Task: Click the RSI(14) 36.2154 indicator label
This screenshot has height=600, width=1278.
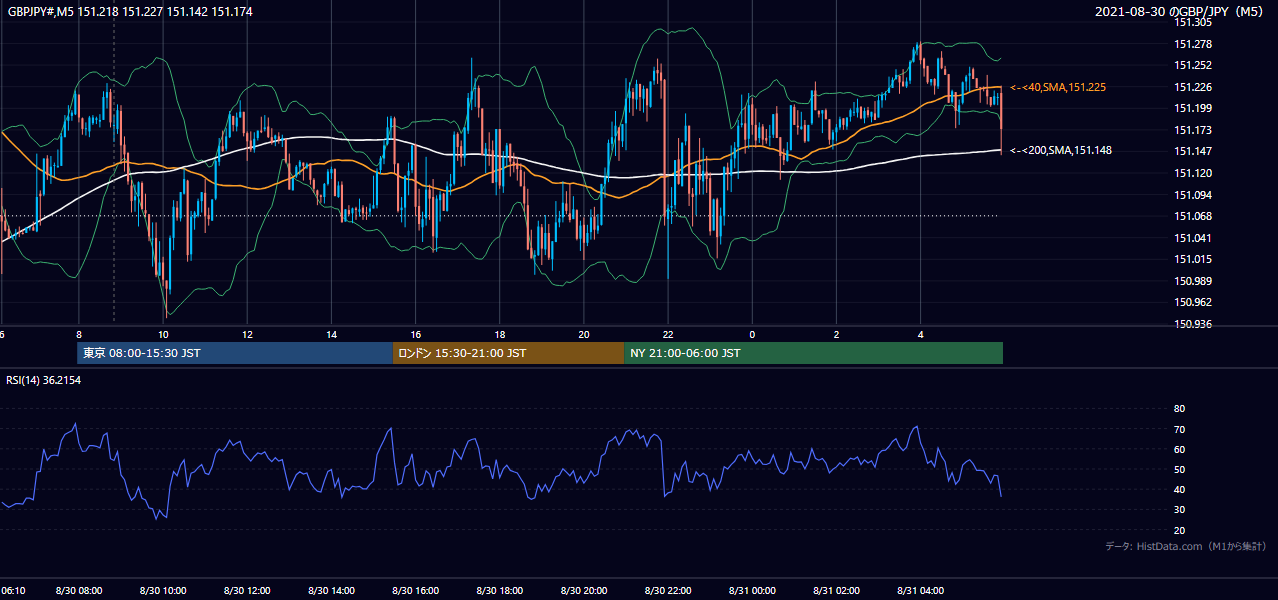Action: (44, 380)
